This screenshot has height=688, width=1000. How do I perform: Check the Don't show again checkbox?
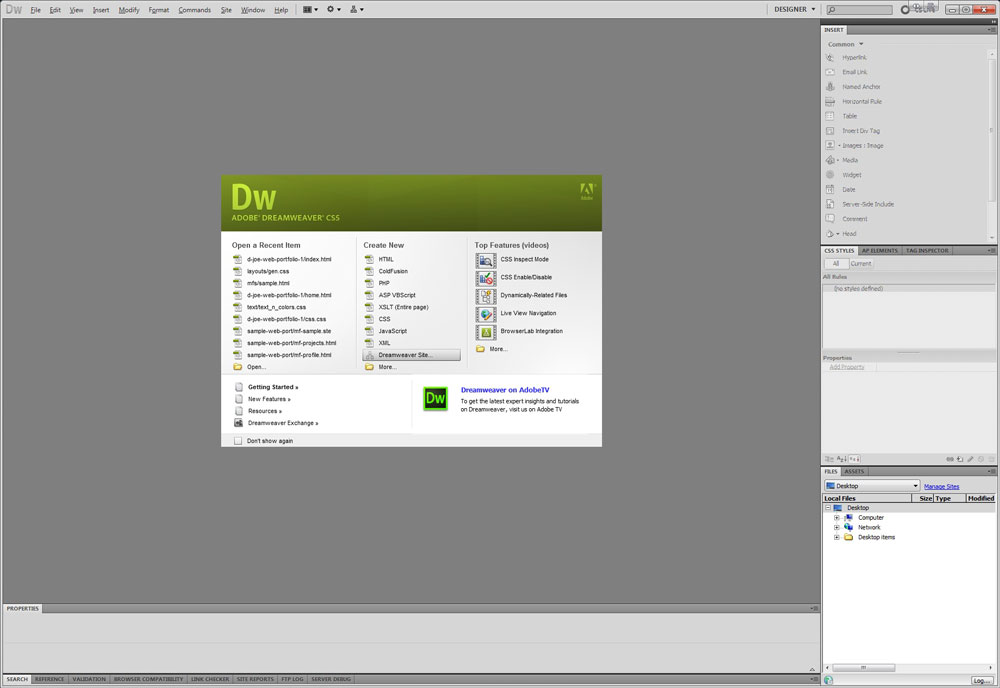tap(238, 441)
